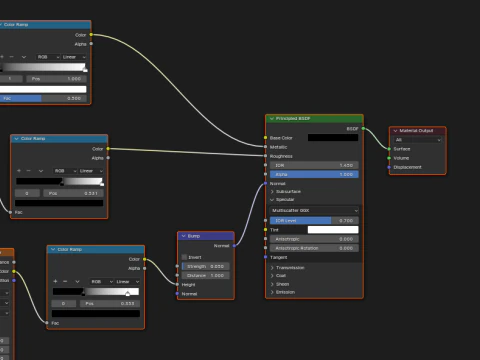Screen dimensions: 480x360
Task: Open the tools chevron in the middle Color Ramp
Action: click(41, 171)
